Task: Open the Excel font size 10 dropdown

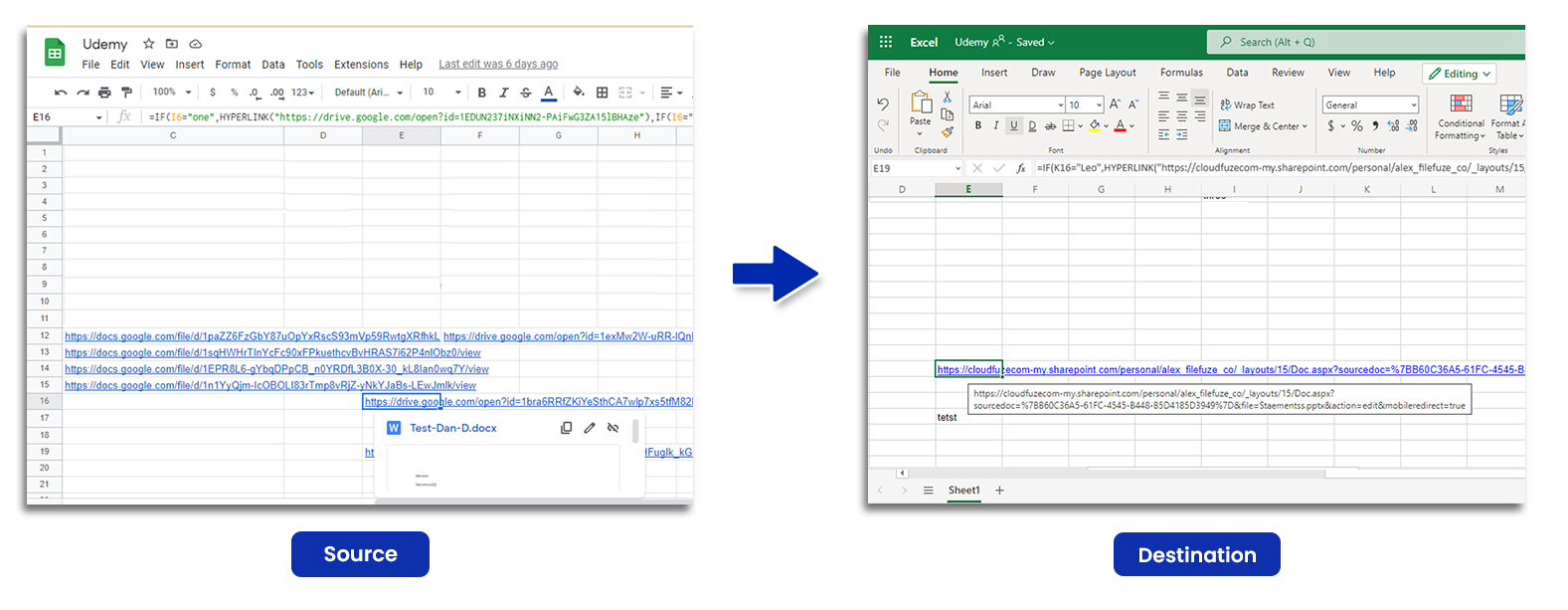Action: (x=1099, y=104)
